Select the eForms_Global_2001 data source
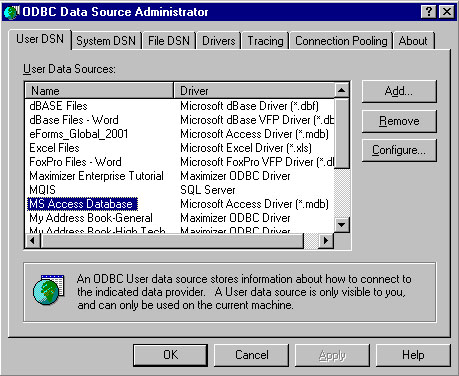459x376 pixels. [x=79, y=134]
